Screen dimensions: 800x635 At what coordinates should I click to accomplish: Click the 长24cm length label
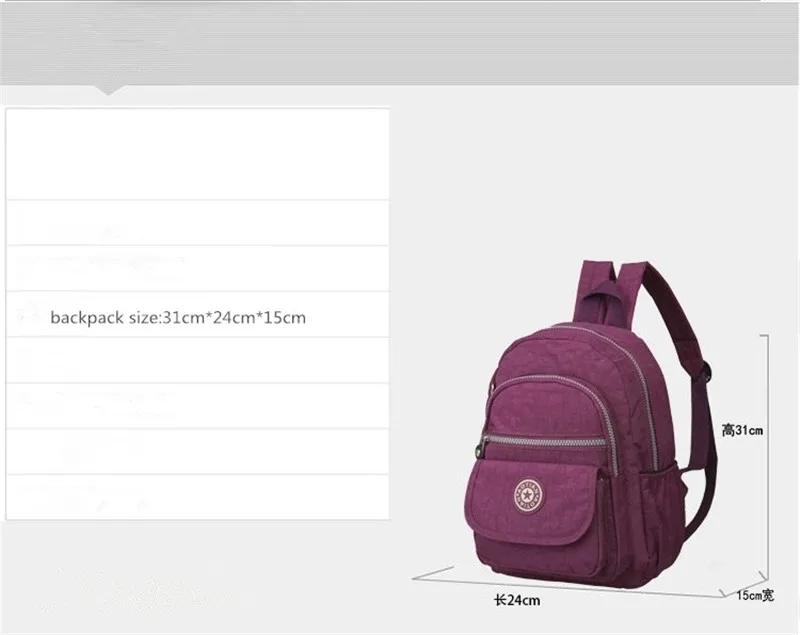click(x=517, y=600)
